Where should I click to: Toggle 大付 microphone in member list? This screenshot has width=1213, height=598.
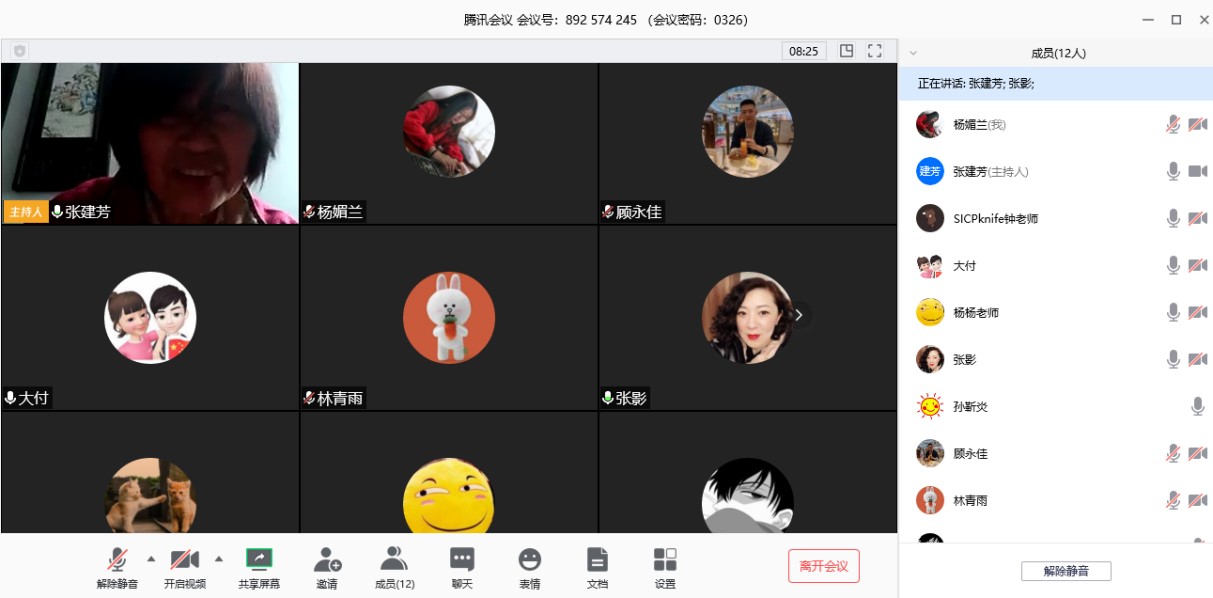click(x=1173, y=266)
